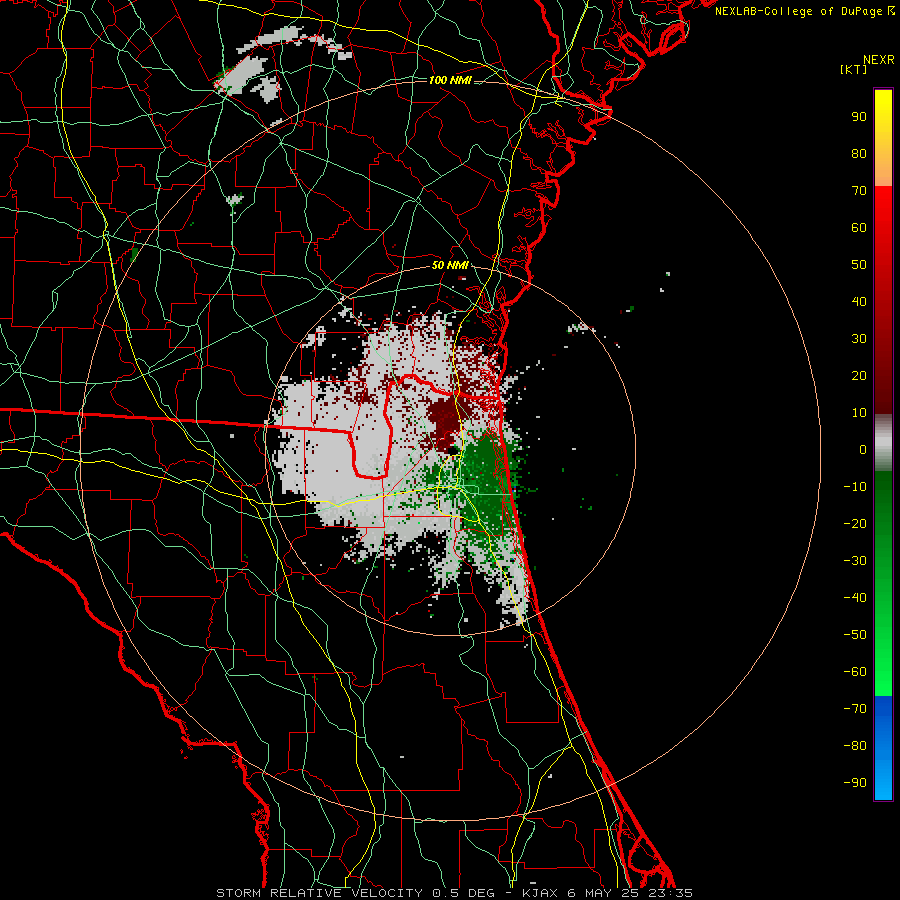This screenshot has width=900, height=900.
Task: Select the -80 knot scale value
Action: (855, 746)
